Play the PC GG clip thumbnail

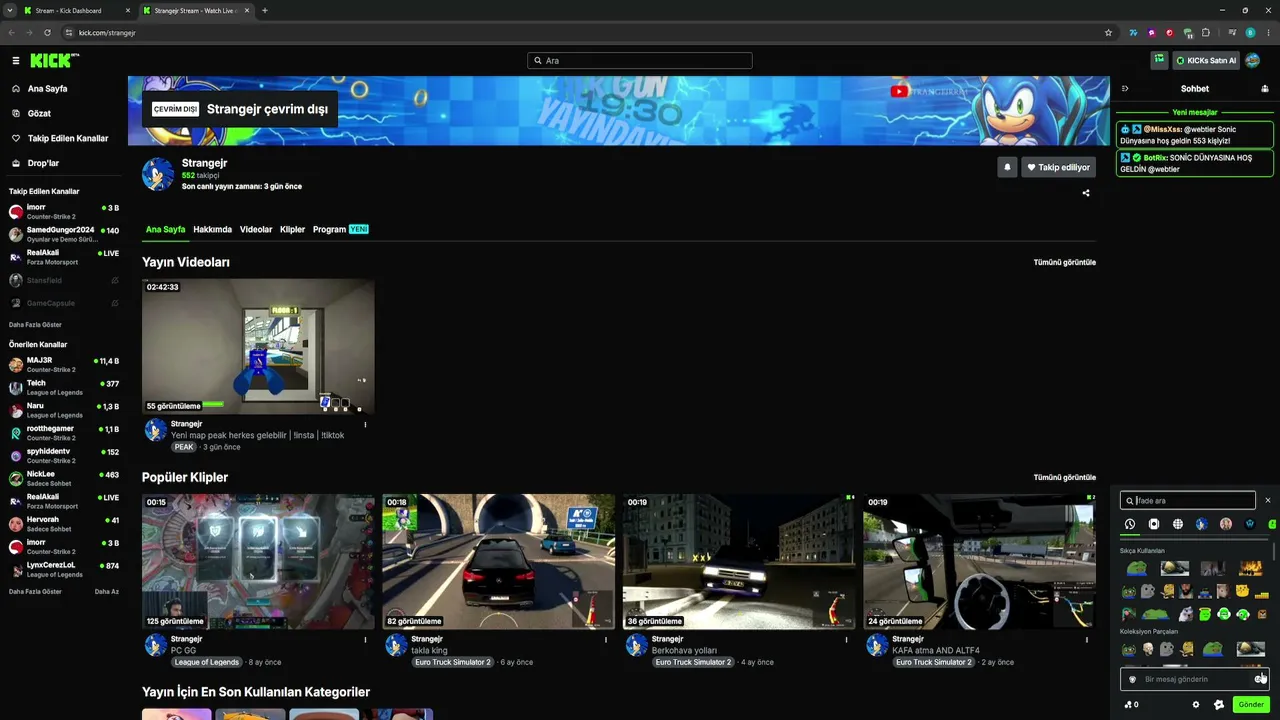pos(258,561)
